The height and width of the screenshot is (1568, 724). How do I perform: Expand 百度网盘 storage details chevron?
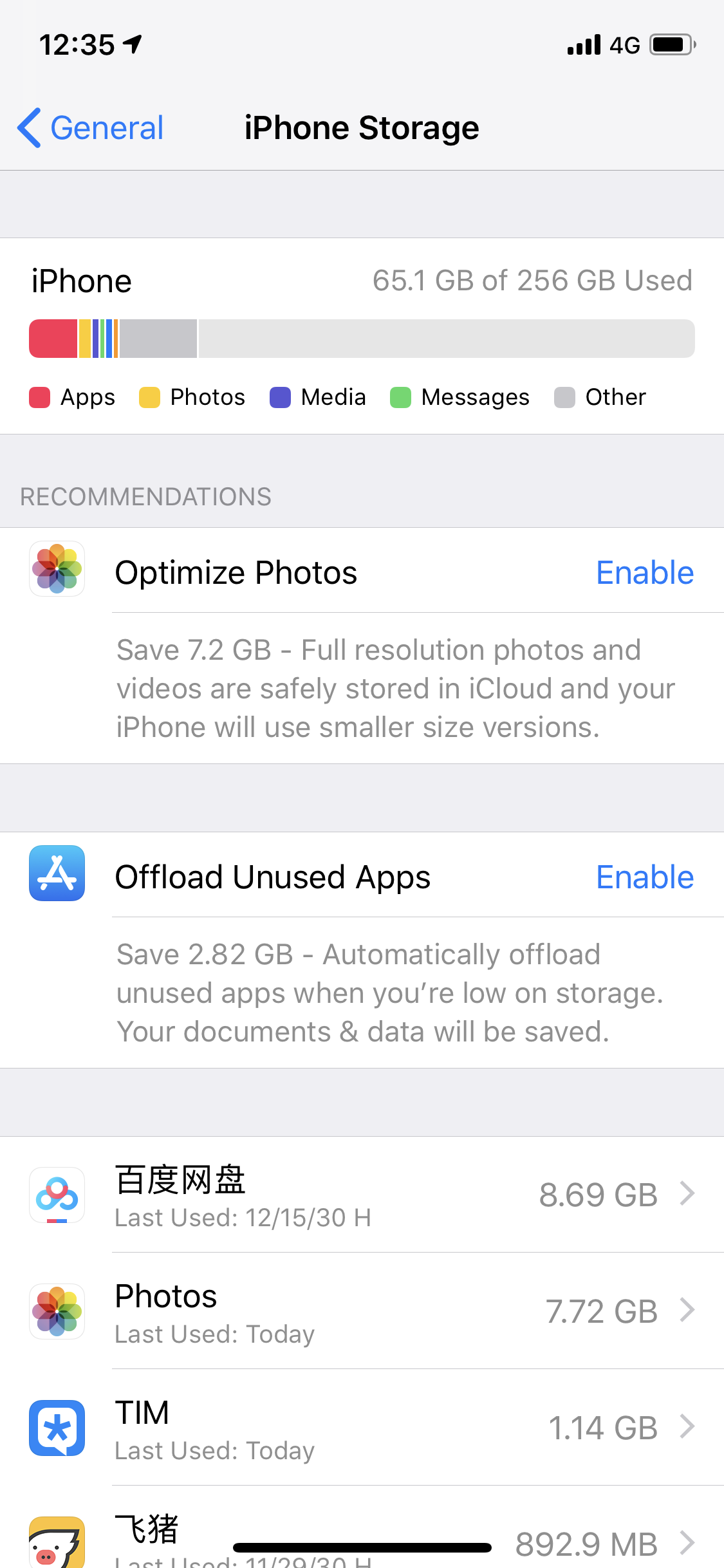tap(687, 1194)
